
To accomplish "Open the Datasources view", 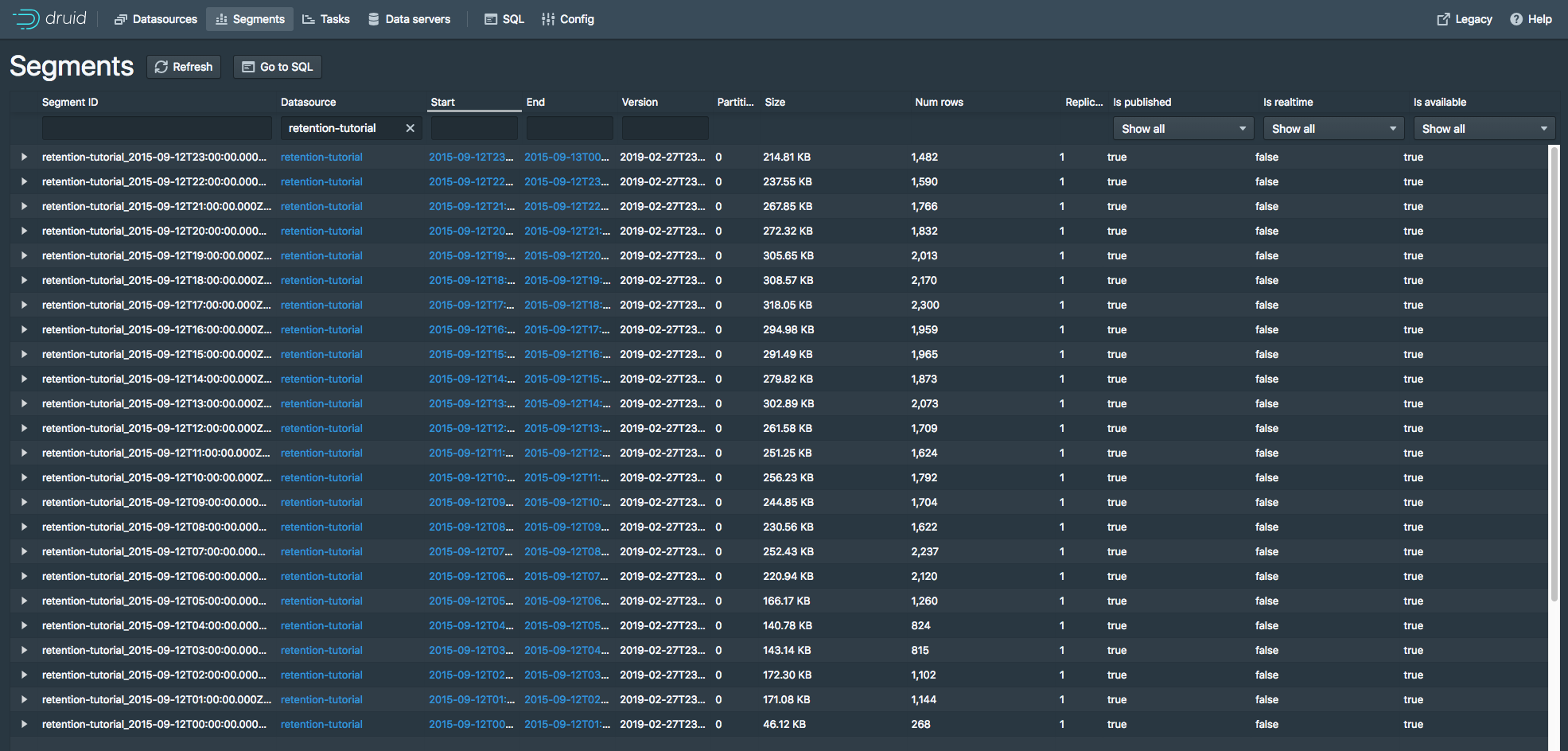I will 156,19.
